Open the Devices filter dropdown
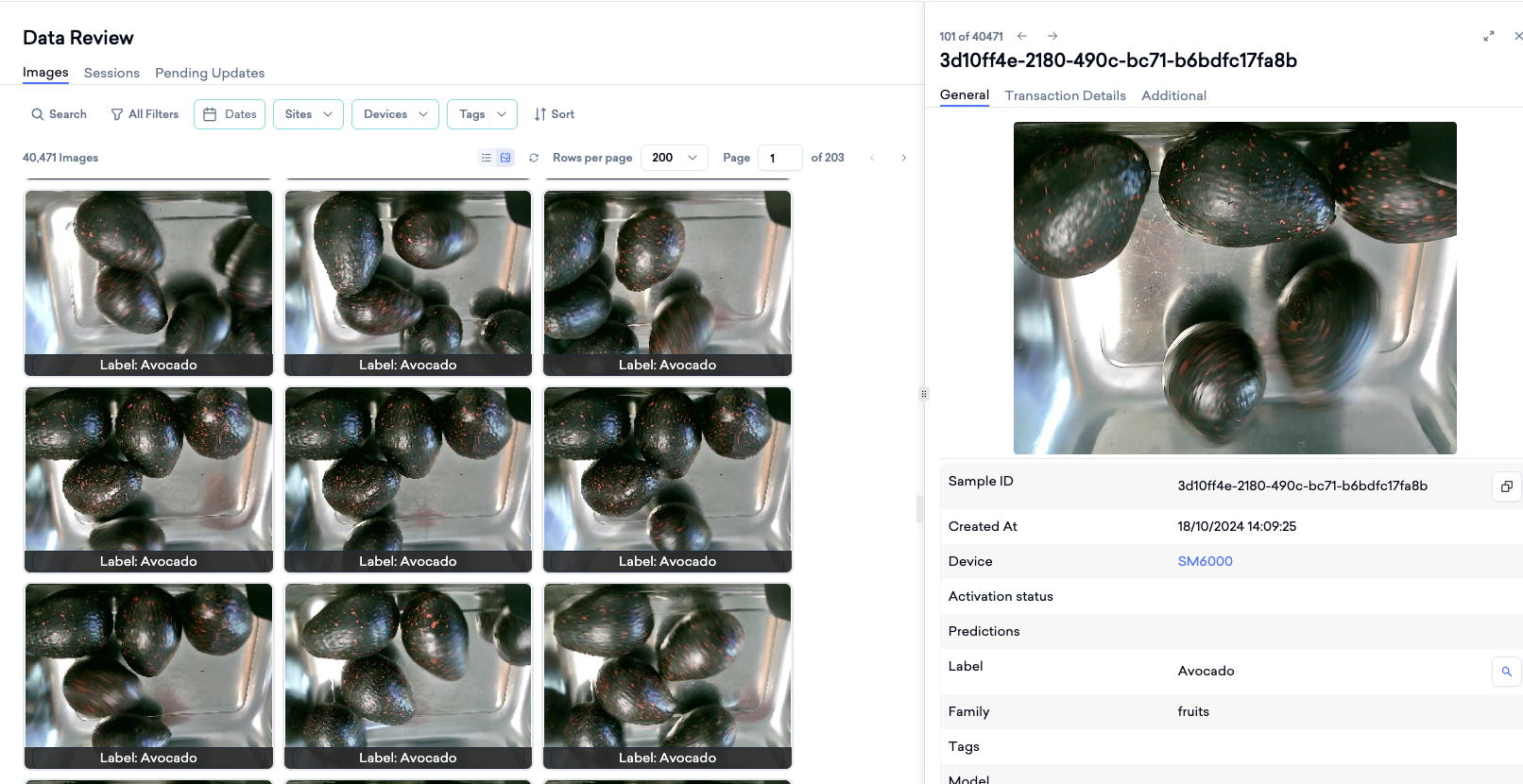Image resolution: width=1523 pixels, height=784 pixels. (395, 114)
